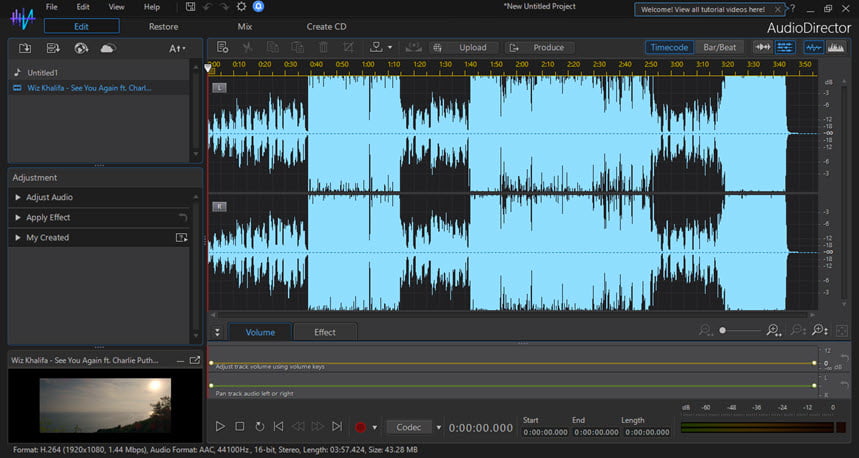Open the View menu
Image resolution: width=859 pixels, height=458 pixels.
116,7
